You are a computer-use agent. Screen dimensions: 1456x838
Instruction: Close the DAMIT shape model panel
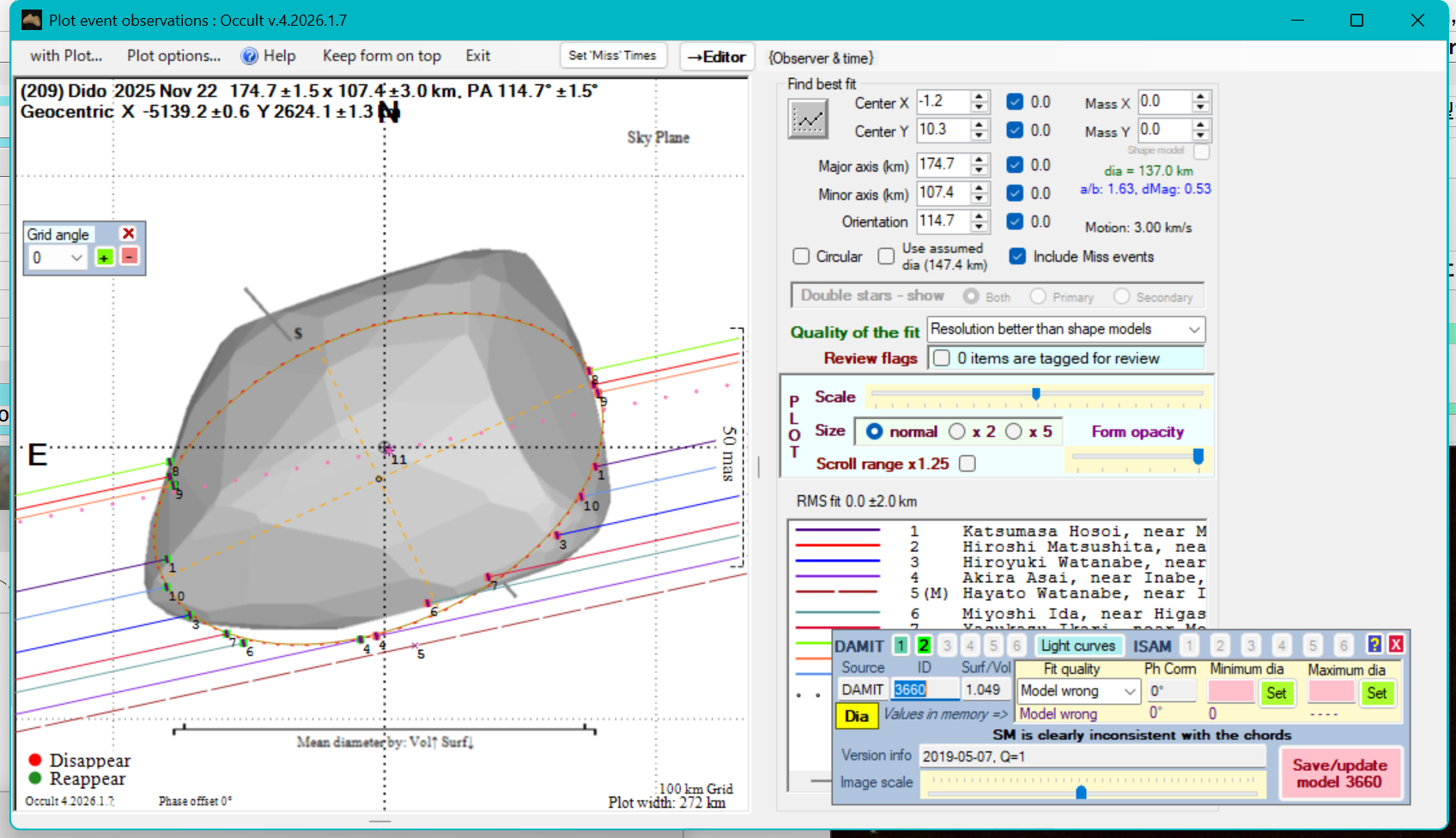[1396, 645]
